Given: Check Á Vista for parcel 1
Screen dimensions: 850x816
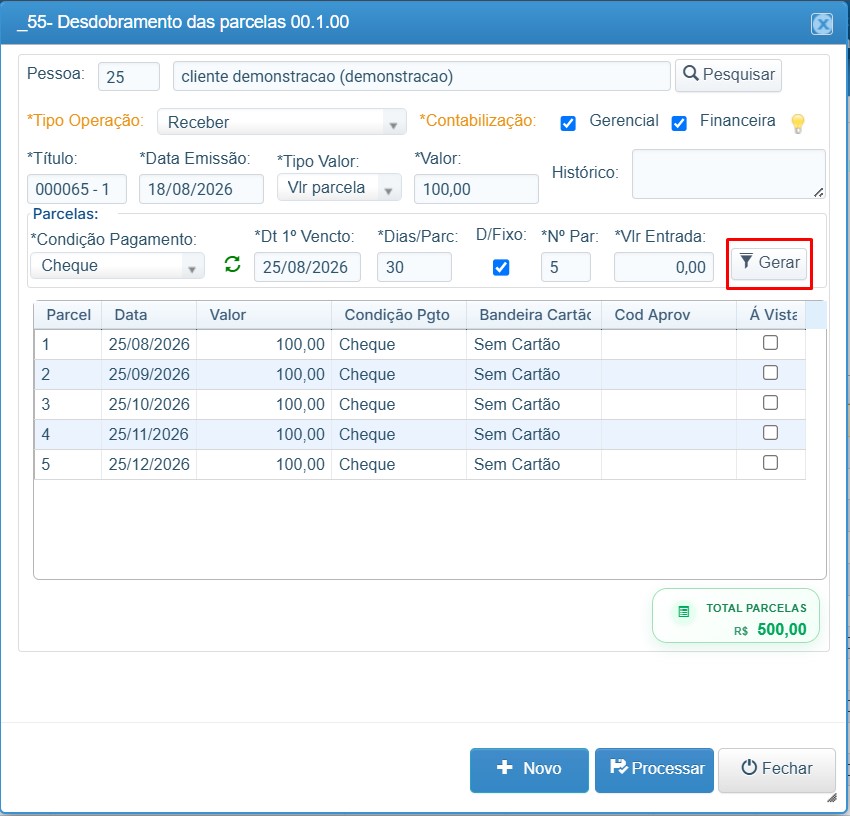Looking at the screenshot, I should 770,343.
